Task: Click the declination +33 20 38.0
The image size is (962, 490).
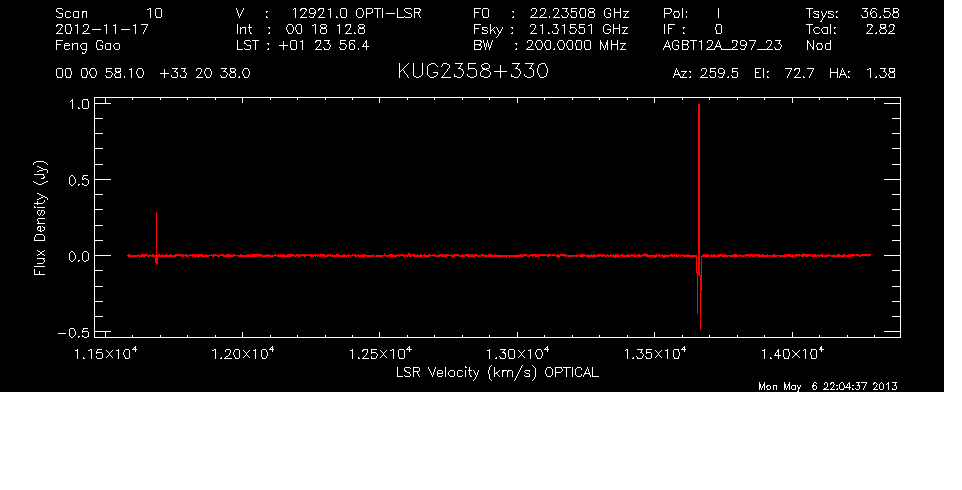Action: pos(205,74)
